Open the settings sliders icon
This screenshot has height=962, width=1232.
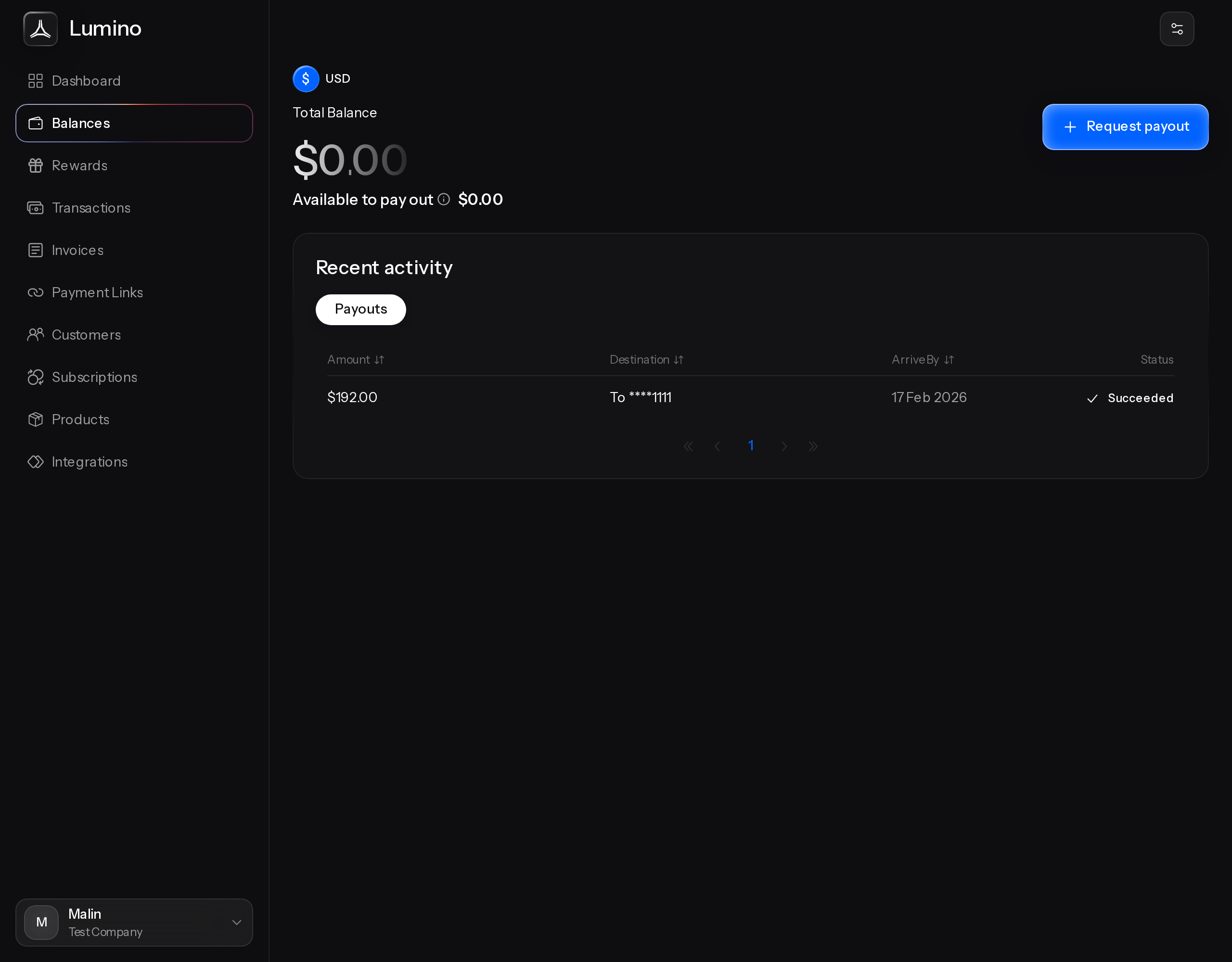tap(1177, 29)
